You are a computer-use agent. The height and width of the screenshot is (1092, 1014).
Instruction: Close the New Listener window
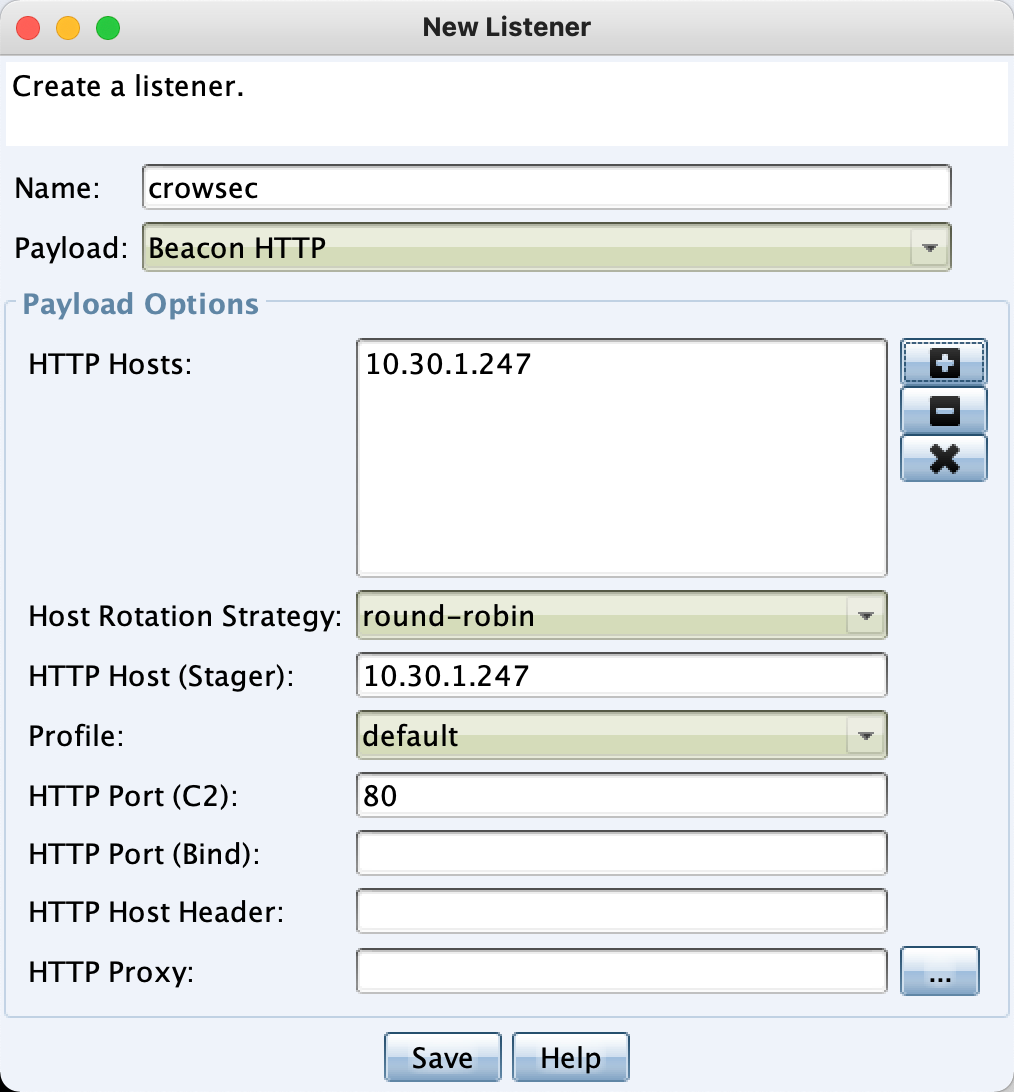pos(28,28)
